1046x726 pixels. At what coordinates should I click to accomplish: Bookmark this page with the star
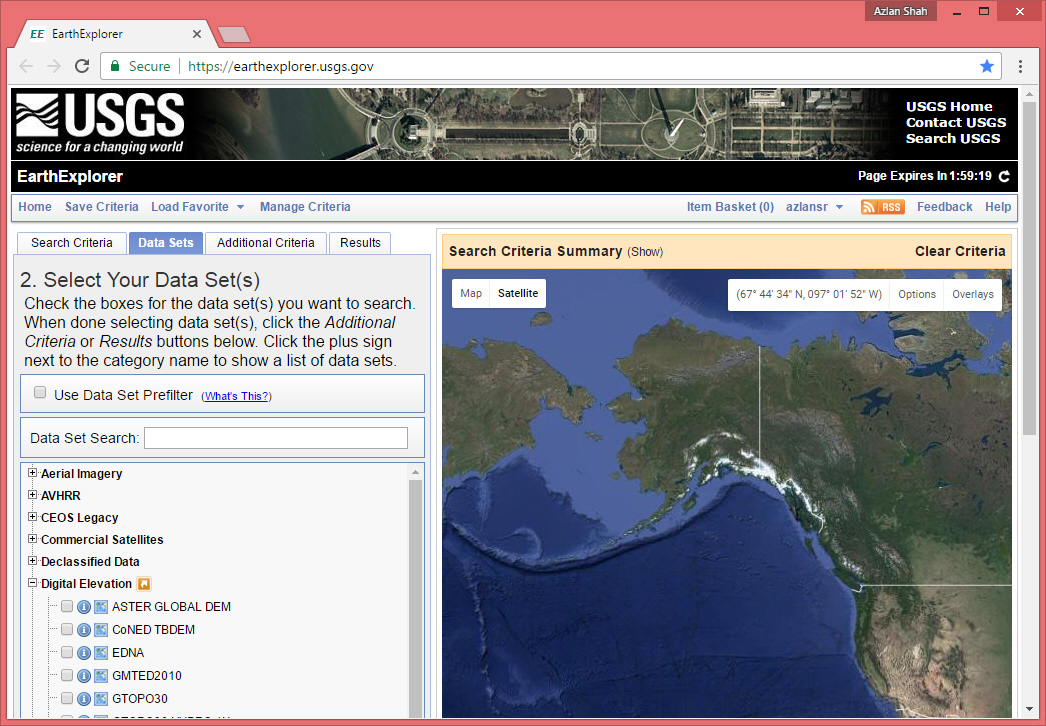(x=987, y=66)
